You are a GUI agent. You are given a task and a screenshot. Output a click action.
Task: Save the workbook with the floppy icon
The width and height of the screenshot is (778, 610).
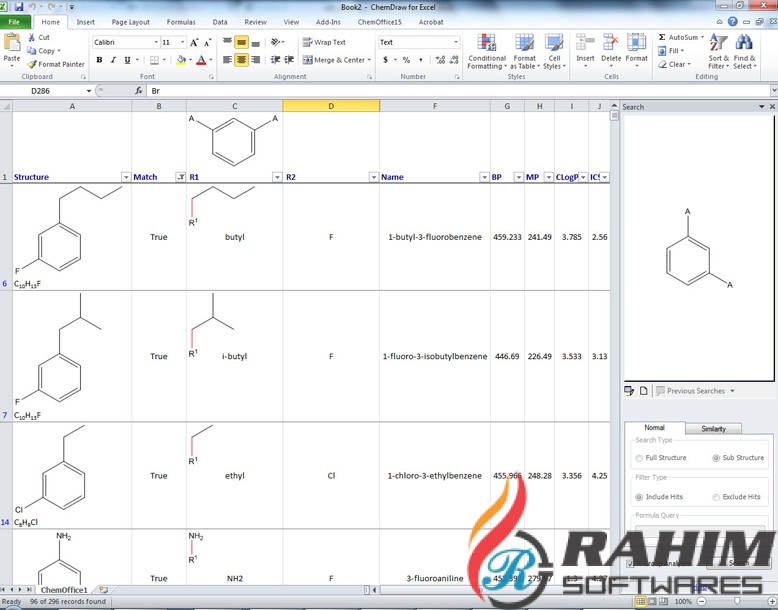(19, 7)
